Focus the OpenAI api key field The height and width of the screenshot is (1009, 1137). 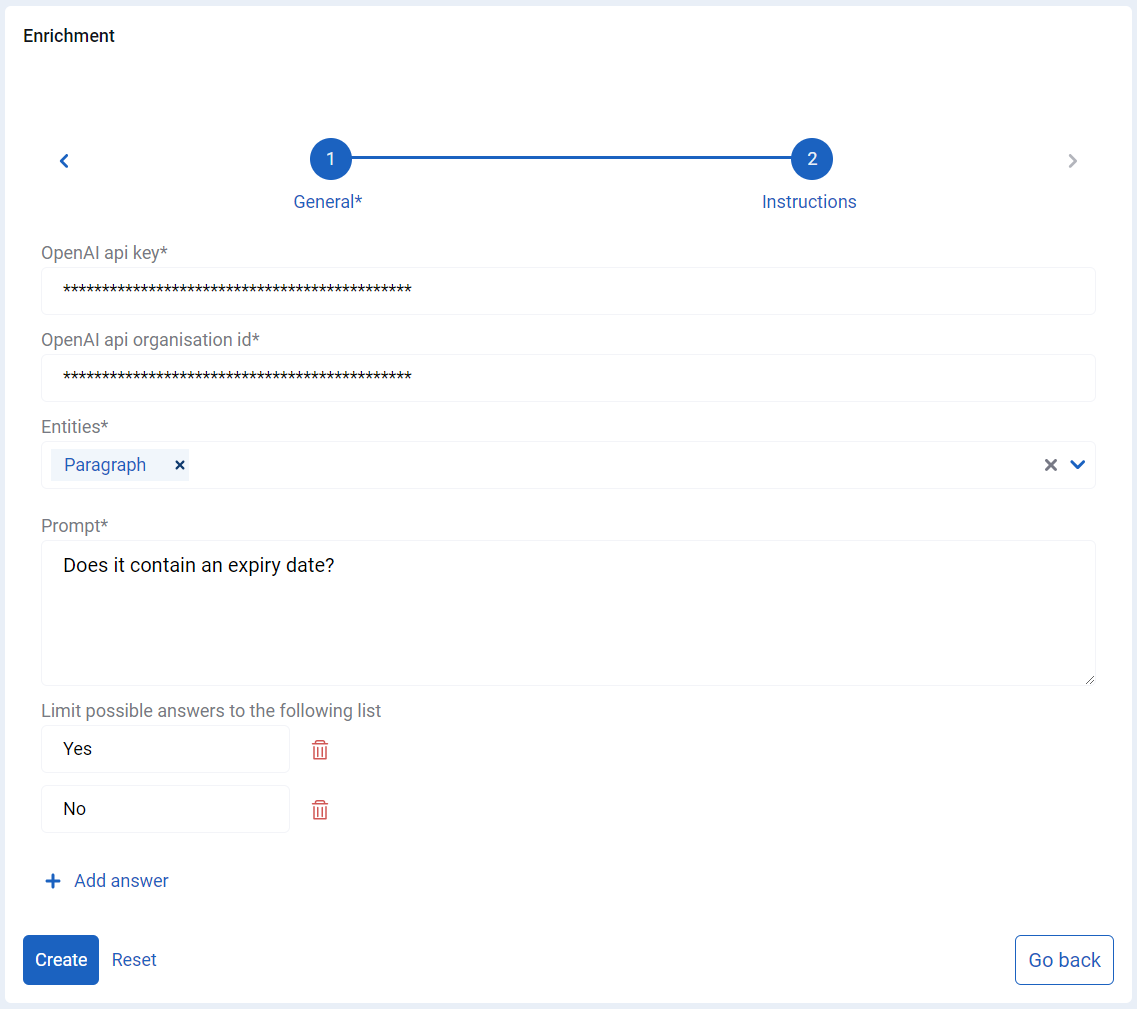coord(568,291)
